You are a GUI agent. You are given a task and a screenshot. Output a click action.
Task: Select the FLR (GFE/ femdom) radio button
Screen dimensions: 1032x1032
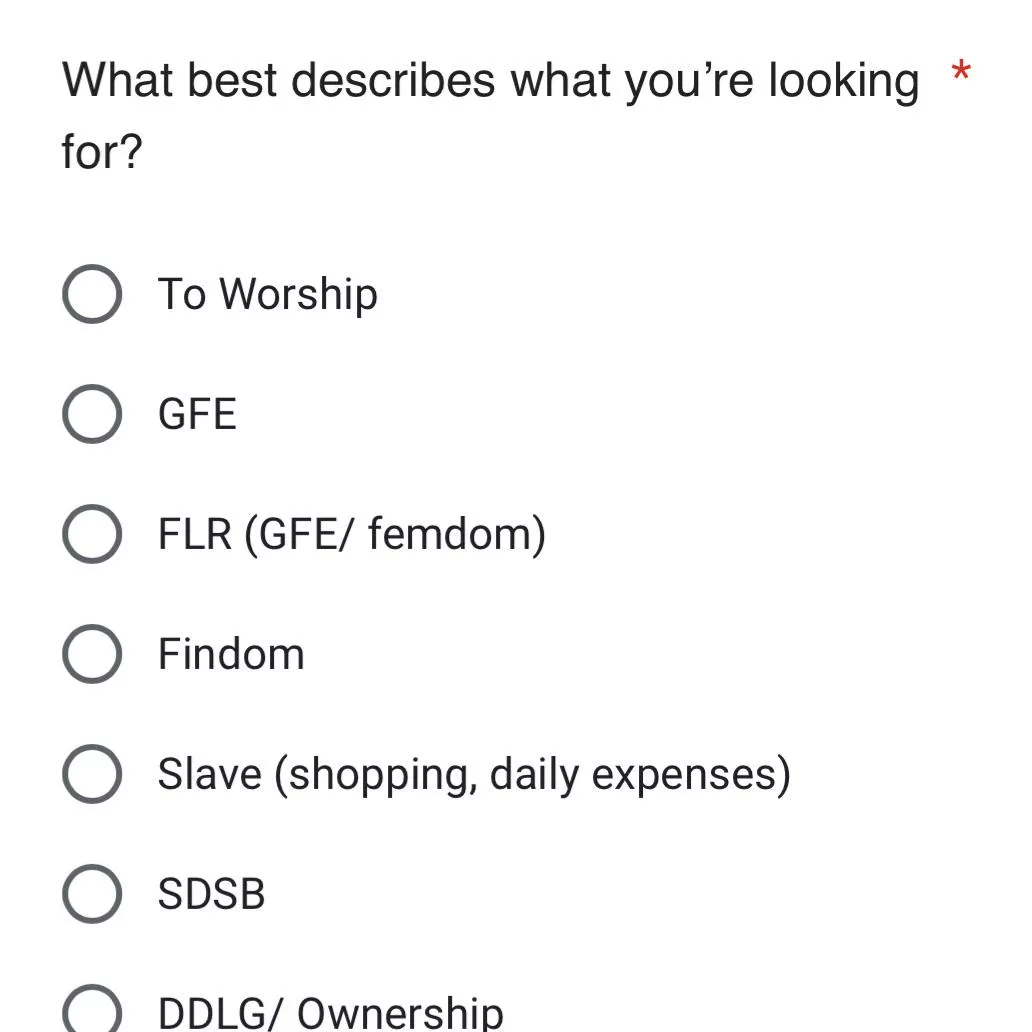92,534
